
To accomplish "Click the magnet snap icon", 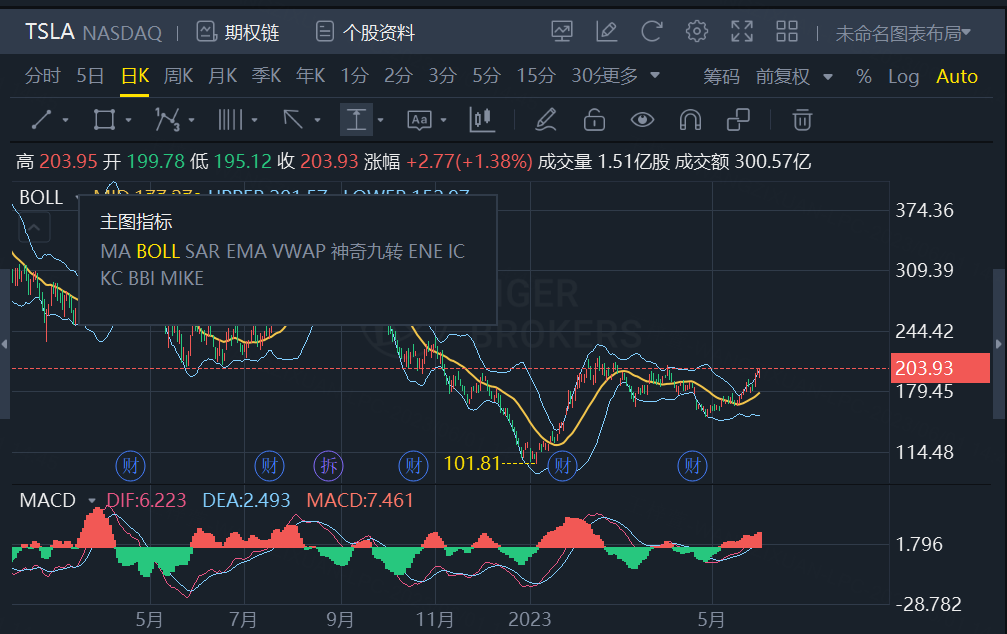I will 690,121.
